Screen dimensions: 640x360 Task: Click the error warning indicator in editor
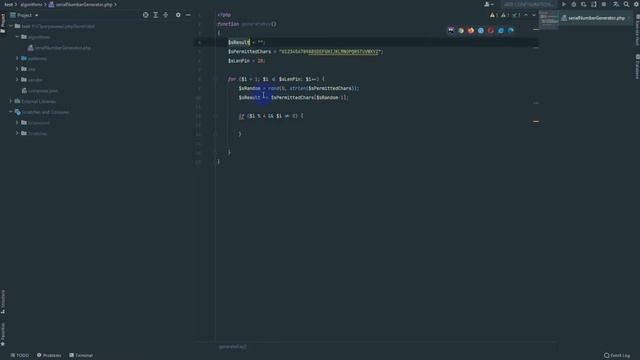click(493, 15)
